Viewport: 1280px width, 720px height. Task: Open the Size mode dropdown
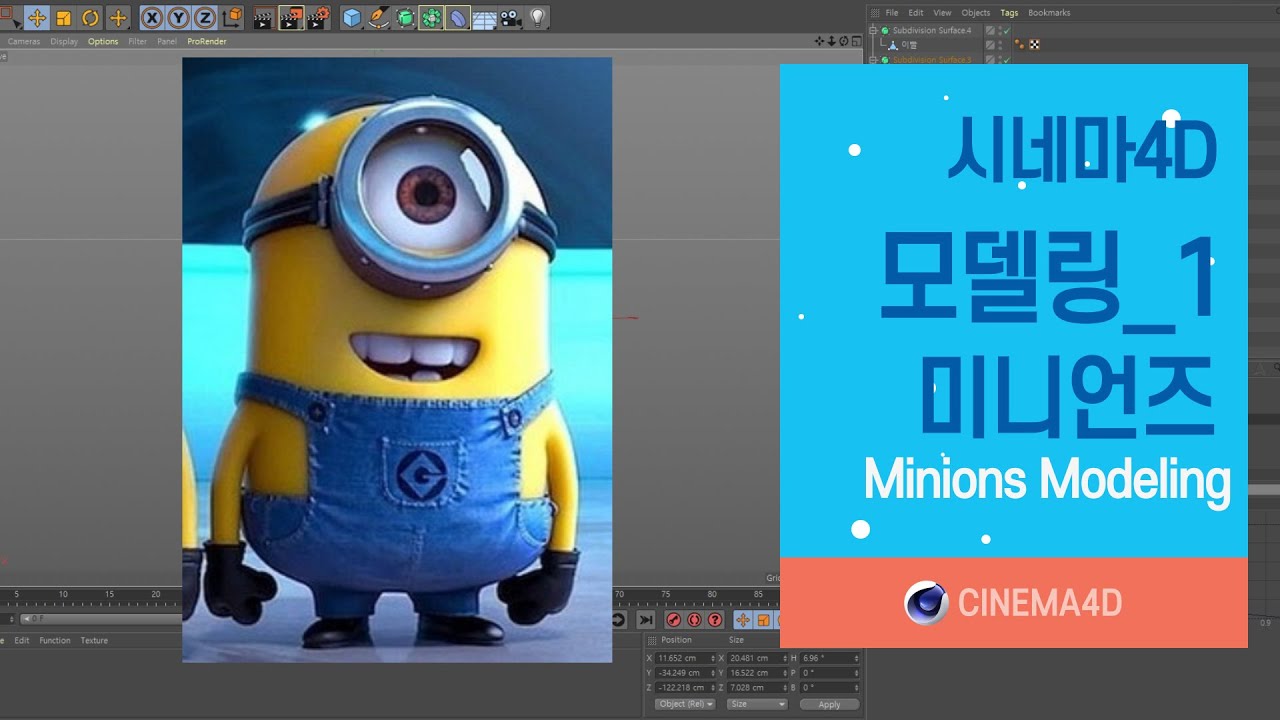[x=757, y=704]
